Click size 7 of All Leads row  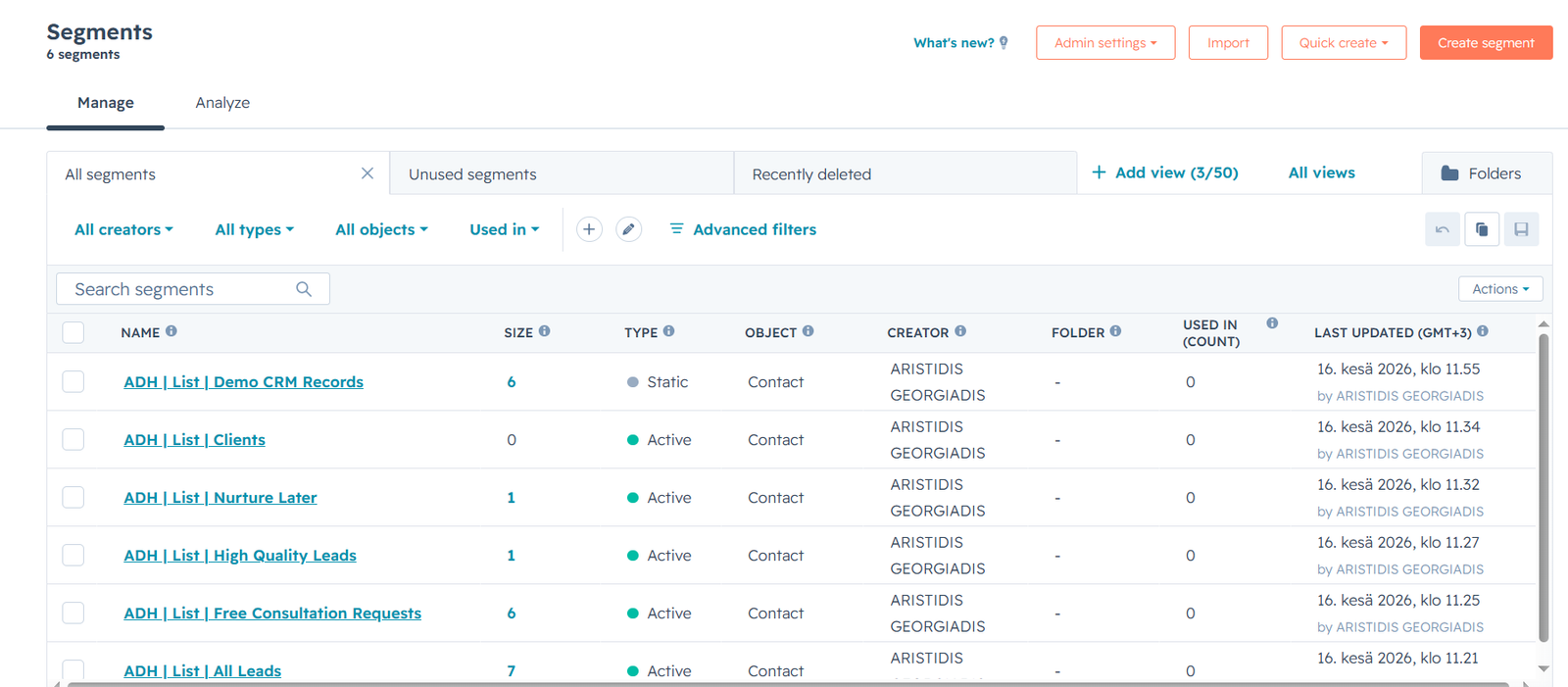coord(512,671)
